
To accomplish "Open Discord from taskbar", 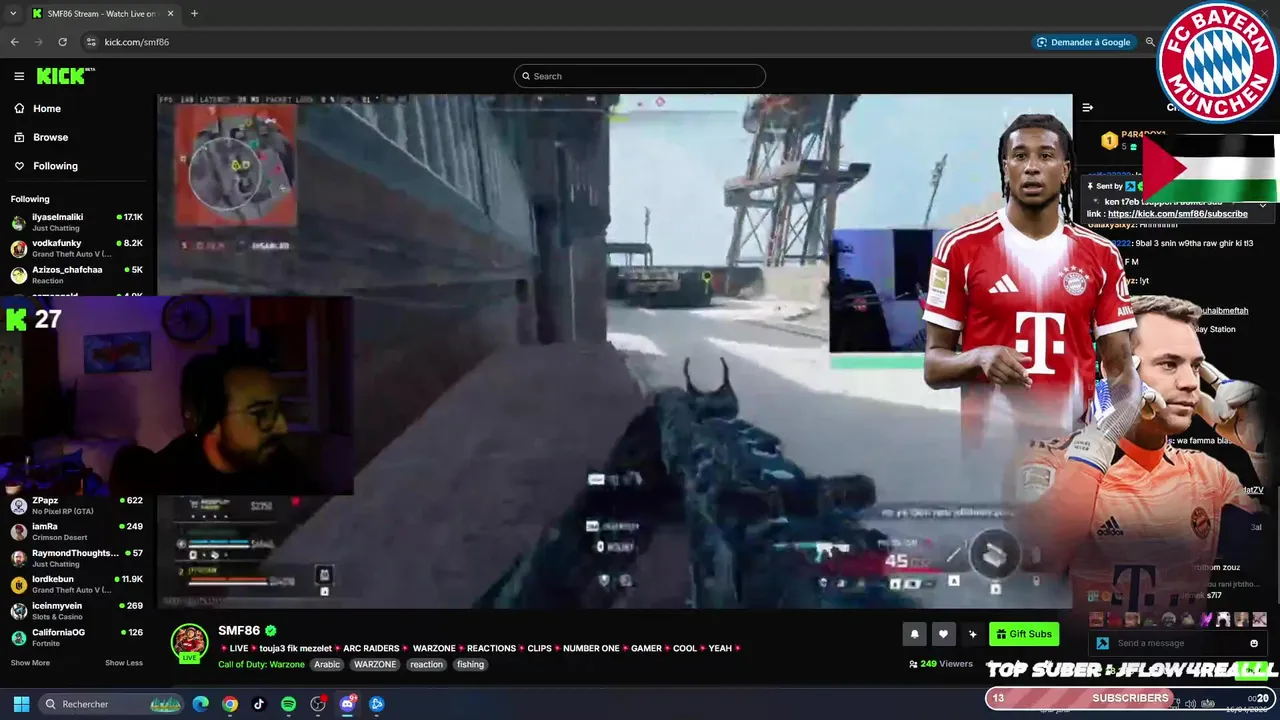I will point(347,704).
